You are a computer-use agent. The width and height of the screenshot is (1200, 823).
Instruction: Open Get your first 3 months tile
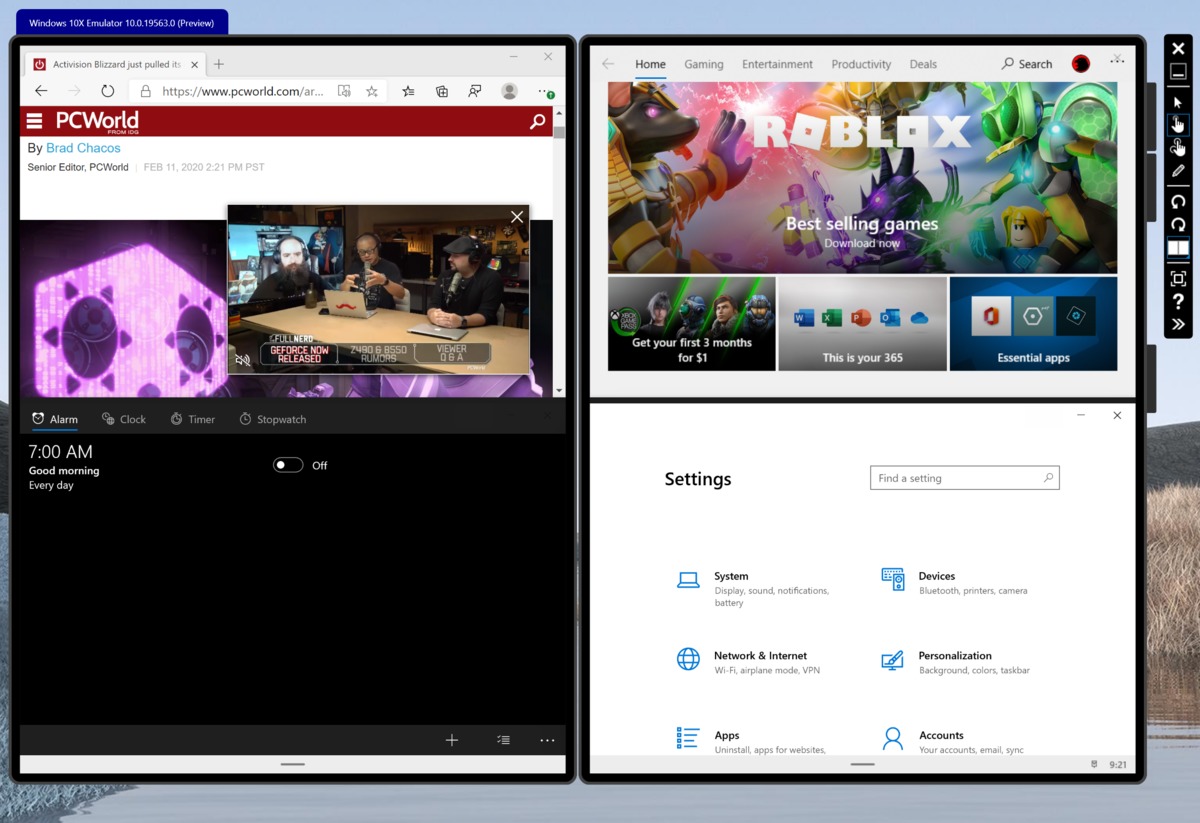click(692, 324)
